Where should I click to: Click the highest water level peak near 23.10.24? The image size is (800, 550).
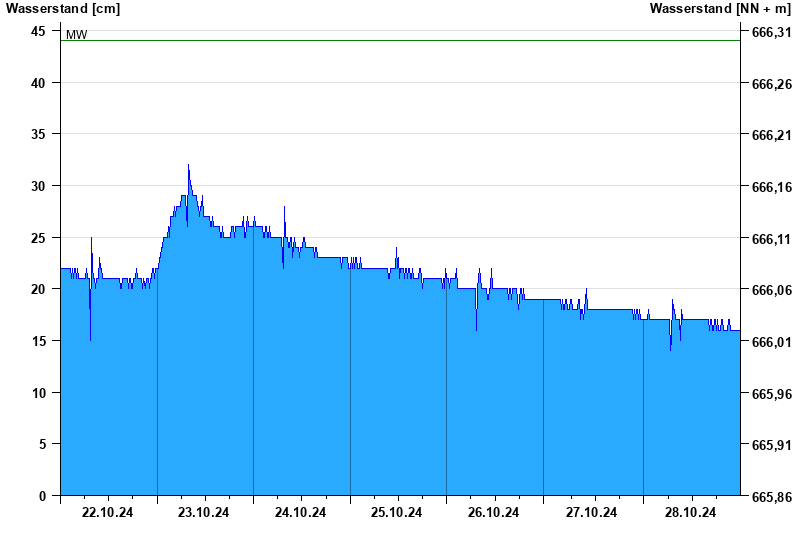[188, 166]
